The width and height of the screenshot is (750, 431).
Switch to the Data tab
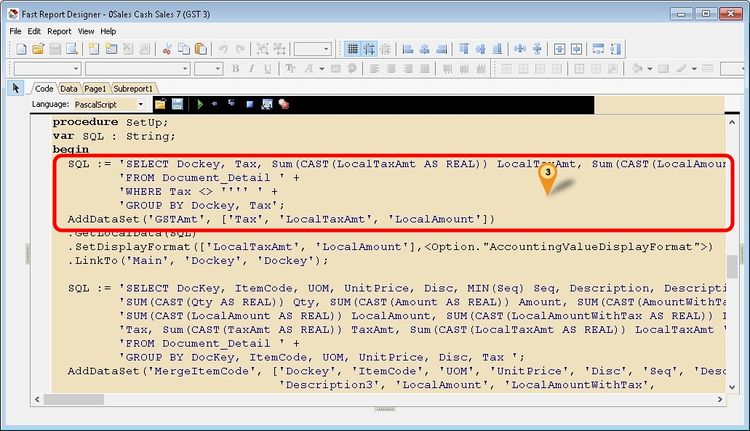tap(69, 88)
